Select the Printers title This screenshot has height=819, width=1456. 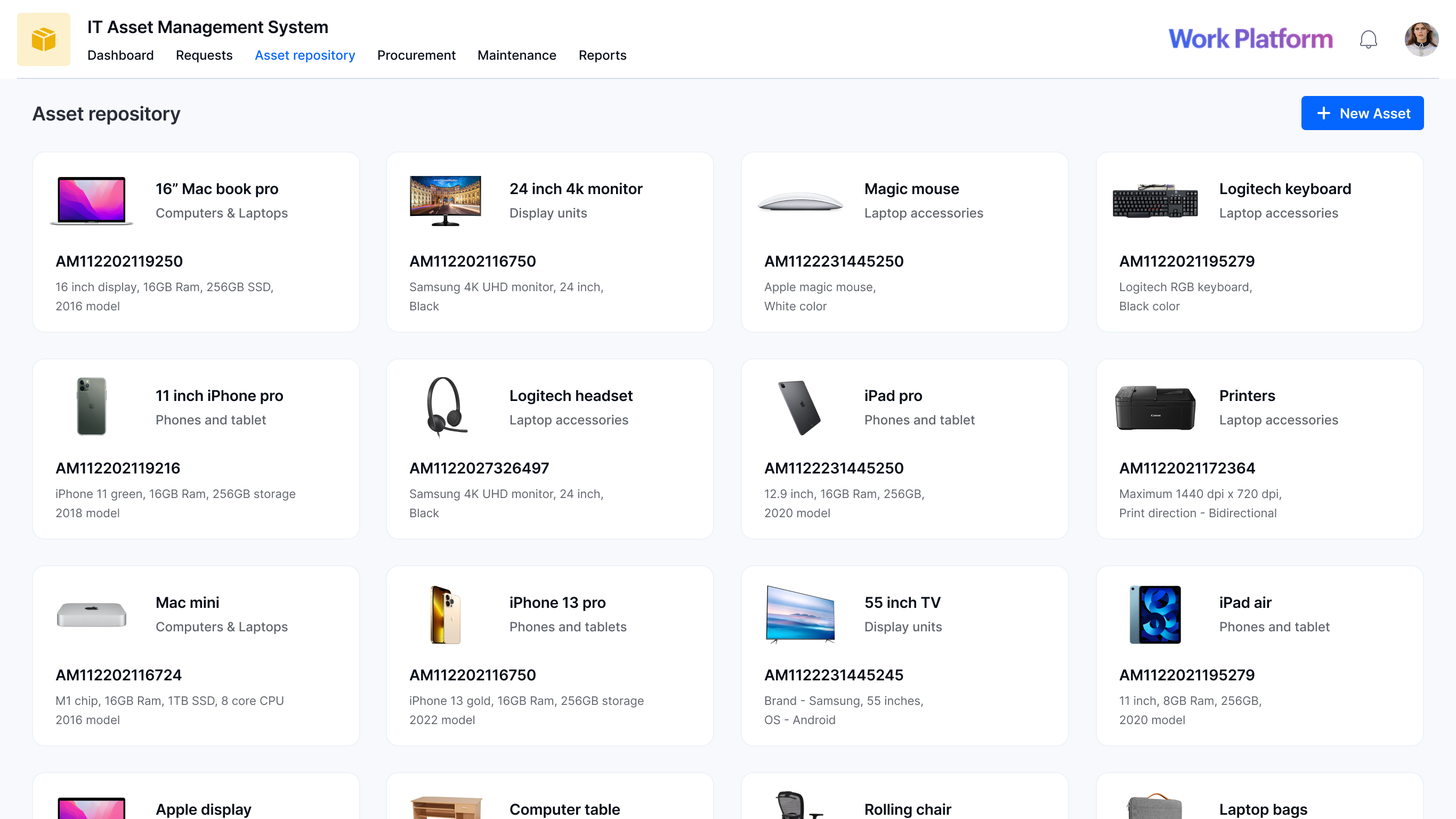tap(1247, 396)
